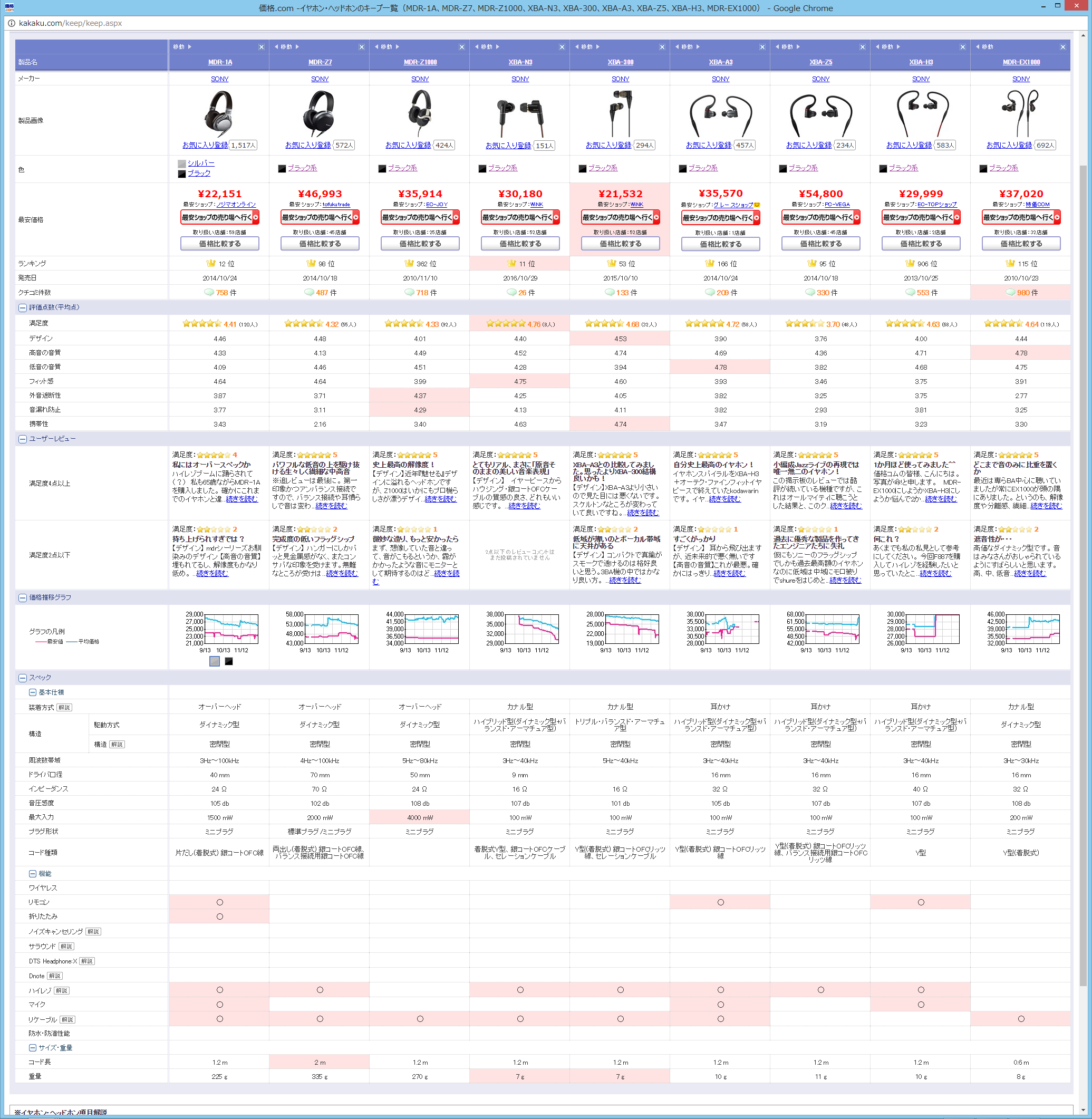
Task: Collapse the サイズ・重量 subsection
Action: tap(33, 1048)
